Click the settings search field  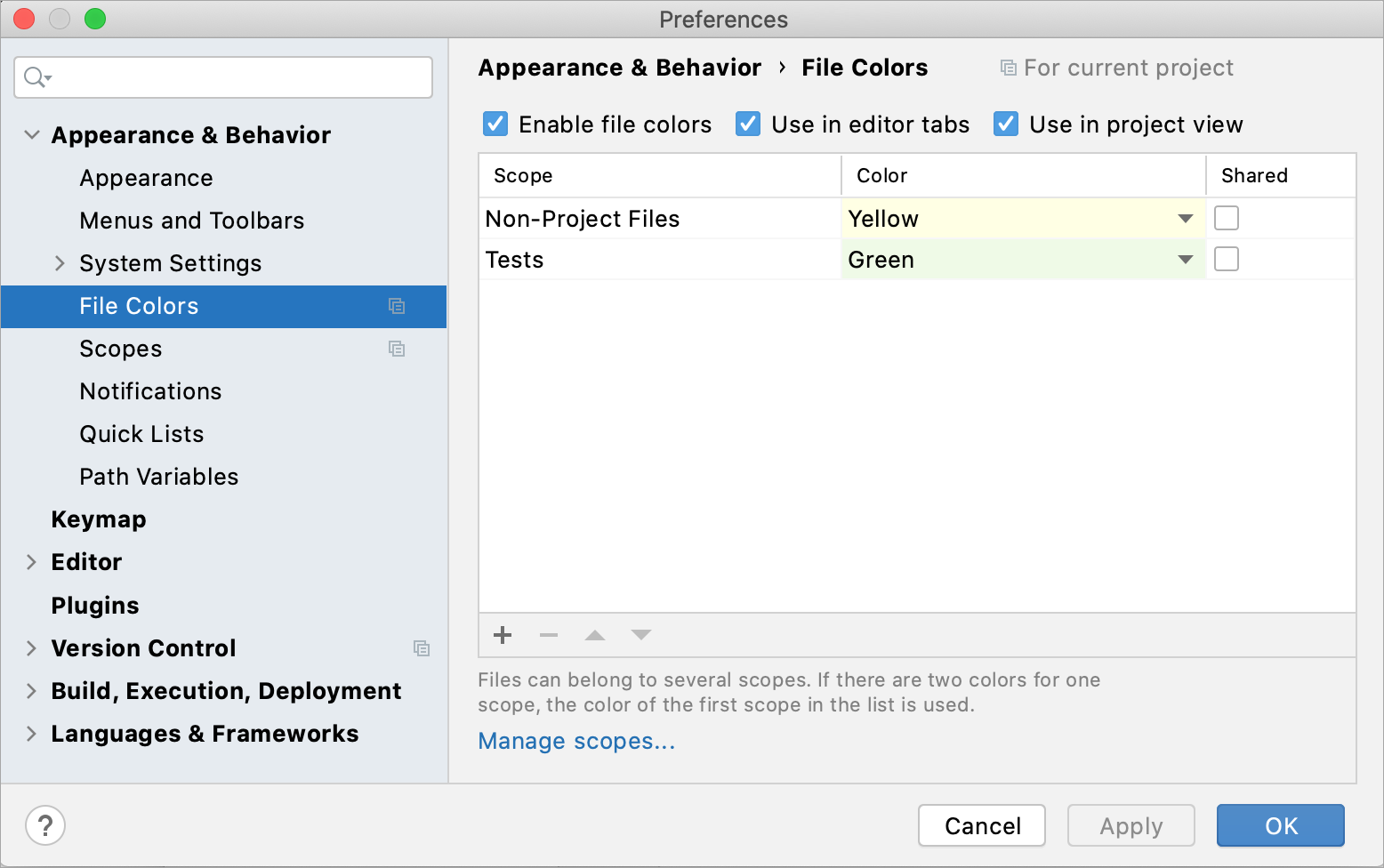point(223,77)
